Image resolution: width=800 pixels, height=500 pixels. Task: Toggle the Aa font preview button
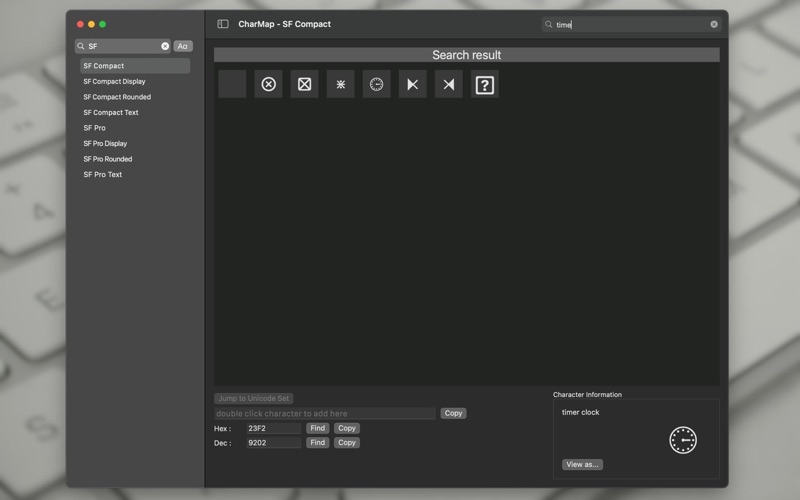(183, 46)
